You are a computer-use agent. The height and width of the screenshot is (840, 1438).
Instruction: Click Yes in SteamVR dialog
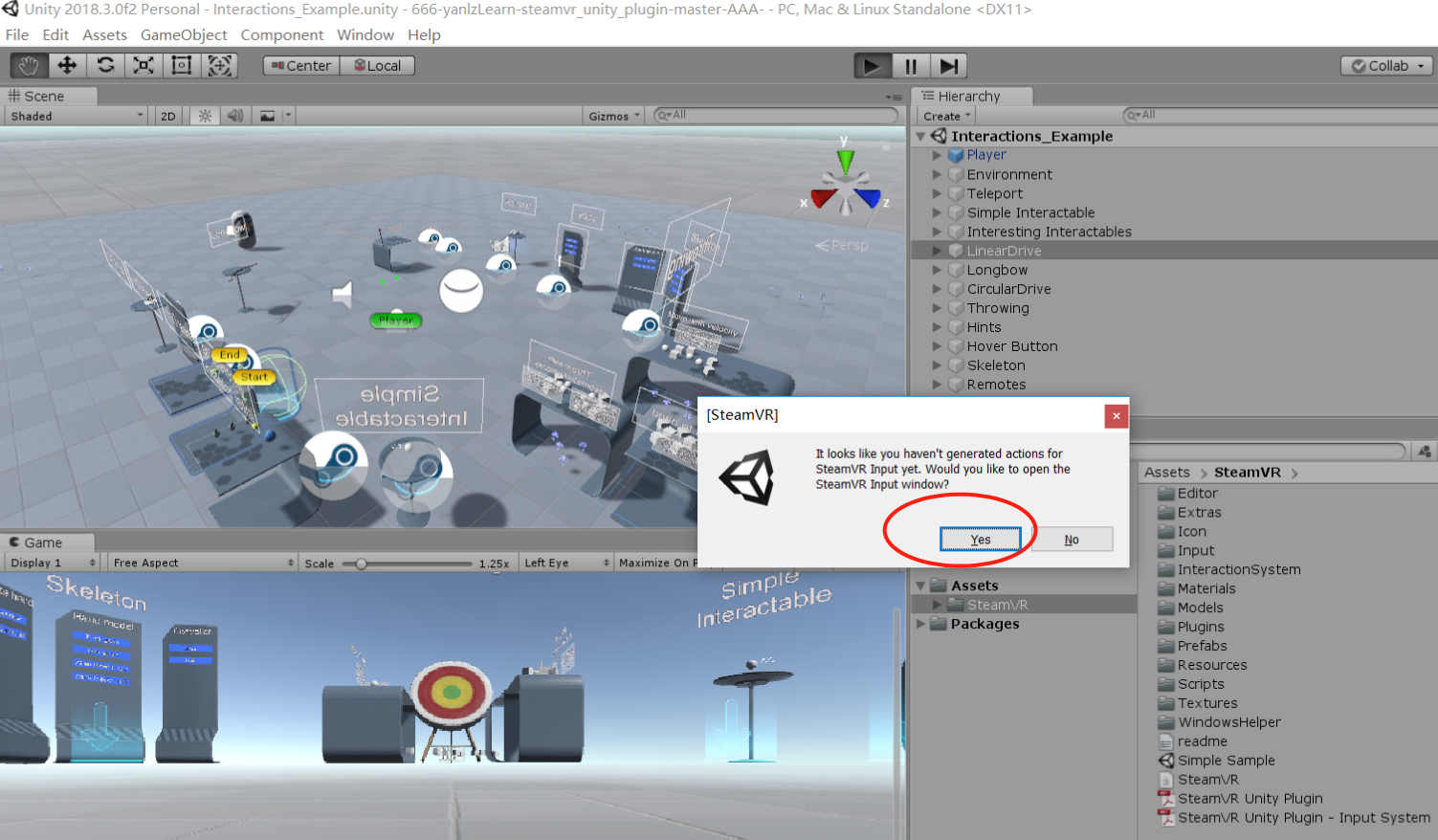tap(980, 540)
